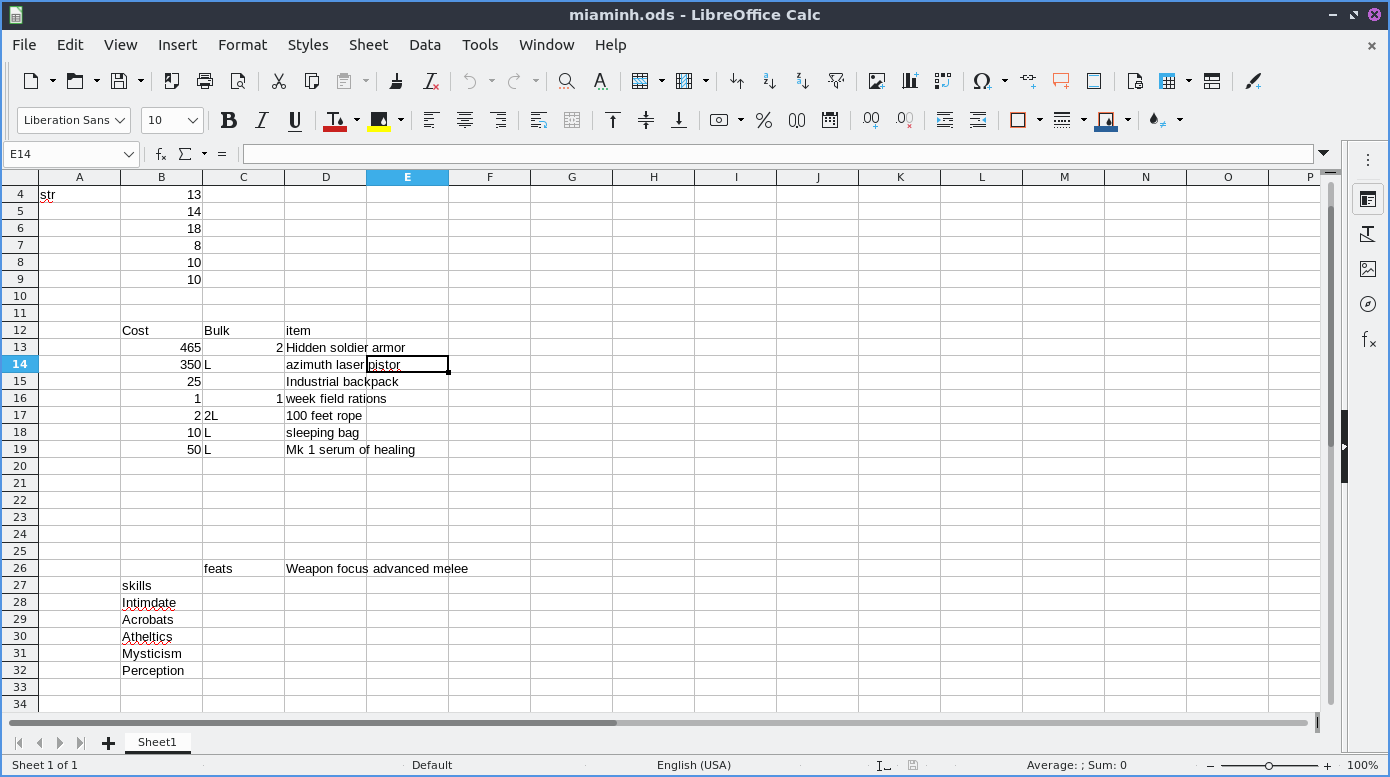Click the AutoFilter funnel icon
1390x777 pixels.
click(836, 81)
